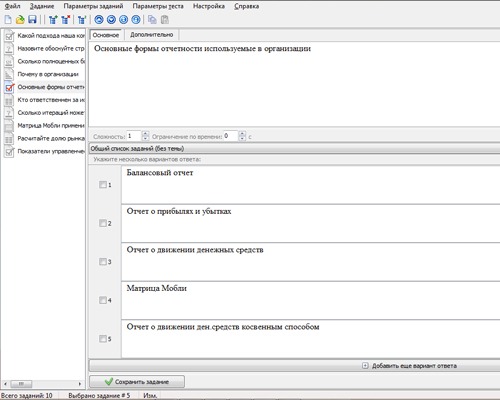Viewport: 500px width, 400px height.
Task: Click the Ограничение по времени input field
Action: [231, 136]
